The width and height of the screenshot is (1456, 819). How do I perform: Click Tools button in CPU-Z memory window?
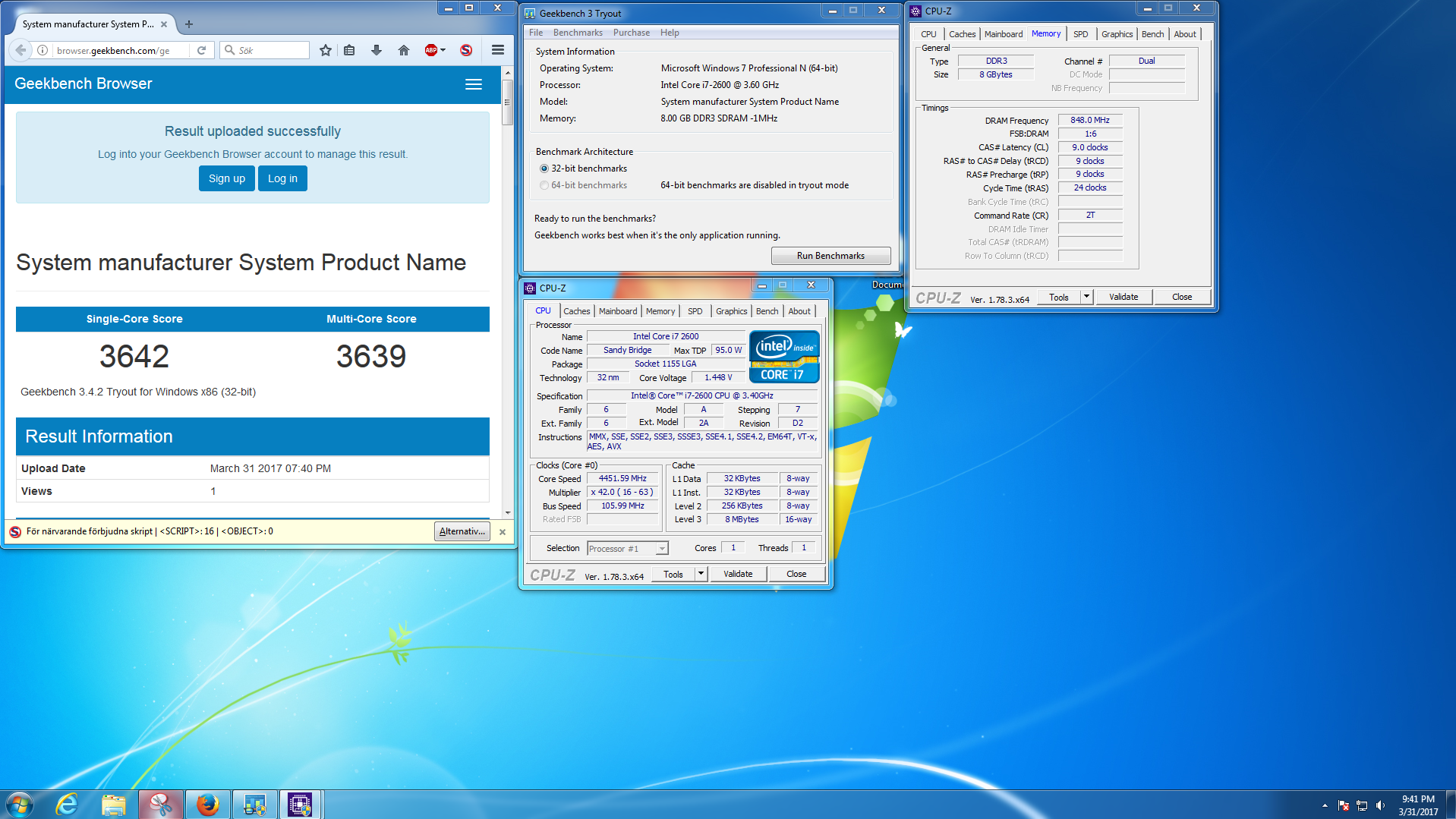(x=1059, y=297)
